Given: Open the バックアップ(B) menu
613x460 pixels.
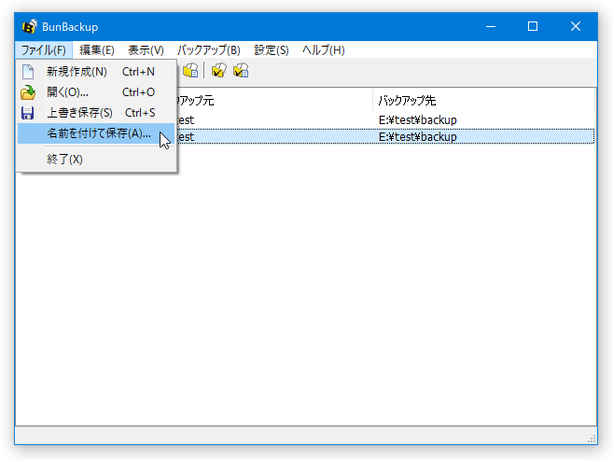Looking at the screenshot, I should click(x=209, y=50).
